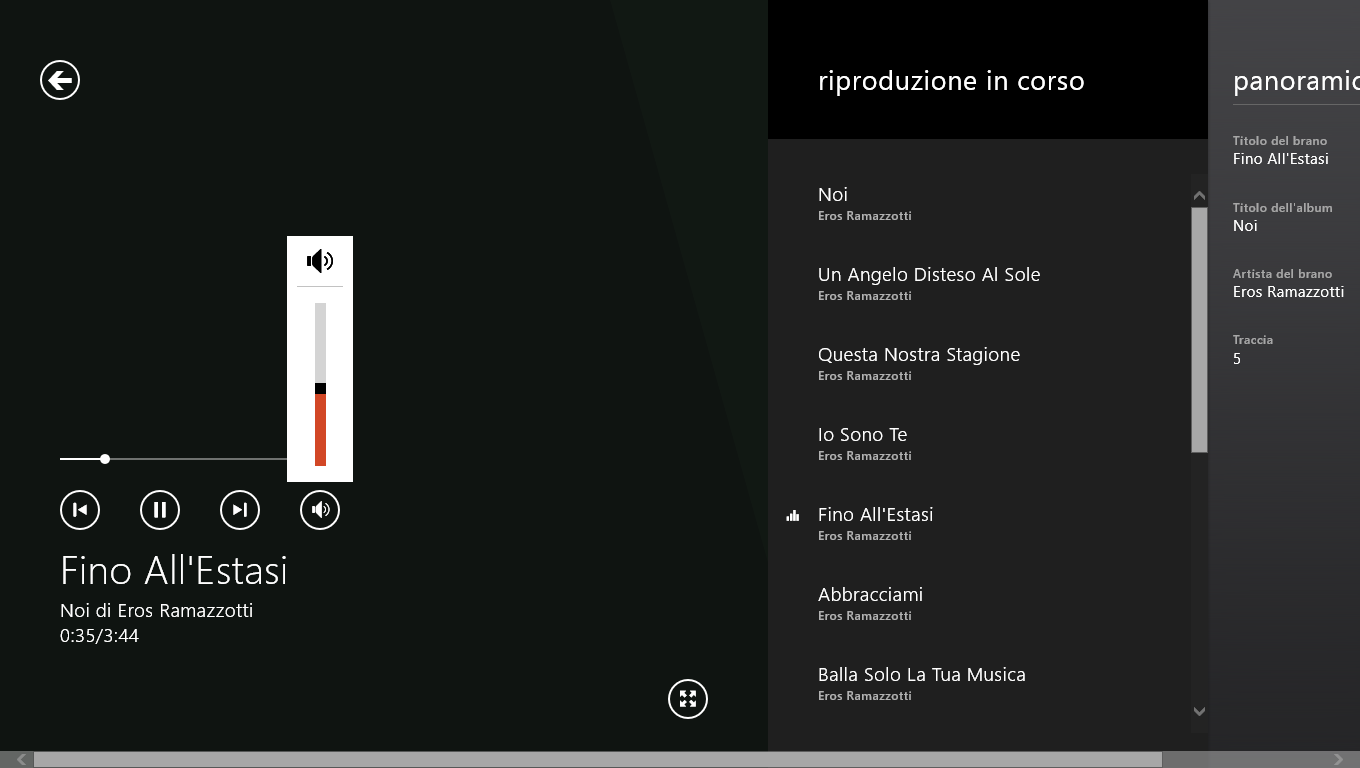Viewport: 1360px width, 768px height.
Task: Open the round volume button
Action: pyautogui.click(x=320, y=510)
